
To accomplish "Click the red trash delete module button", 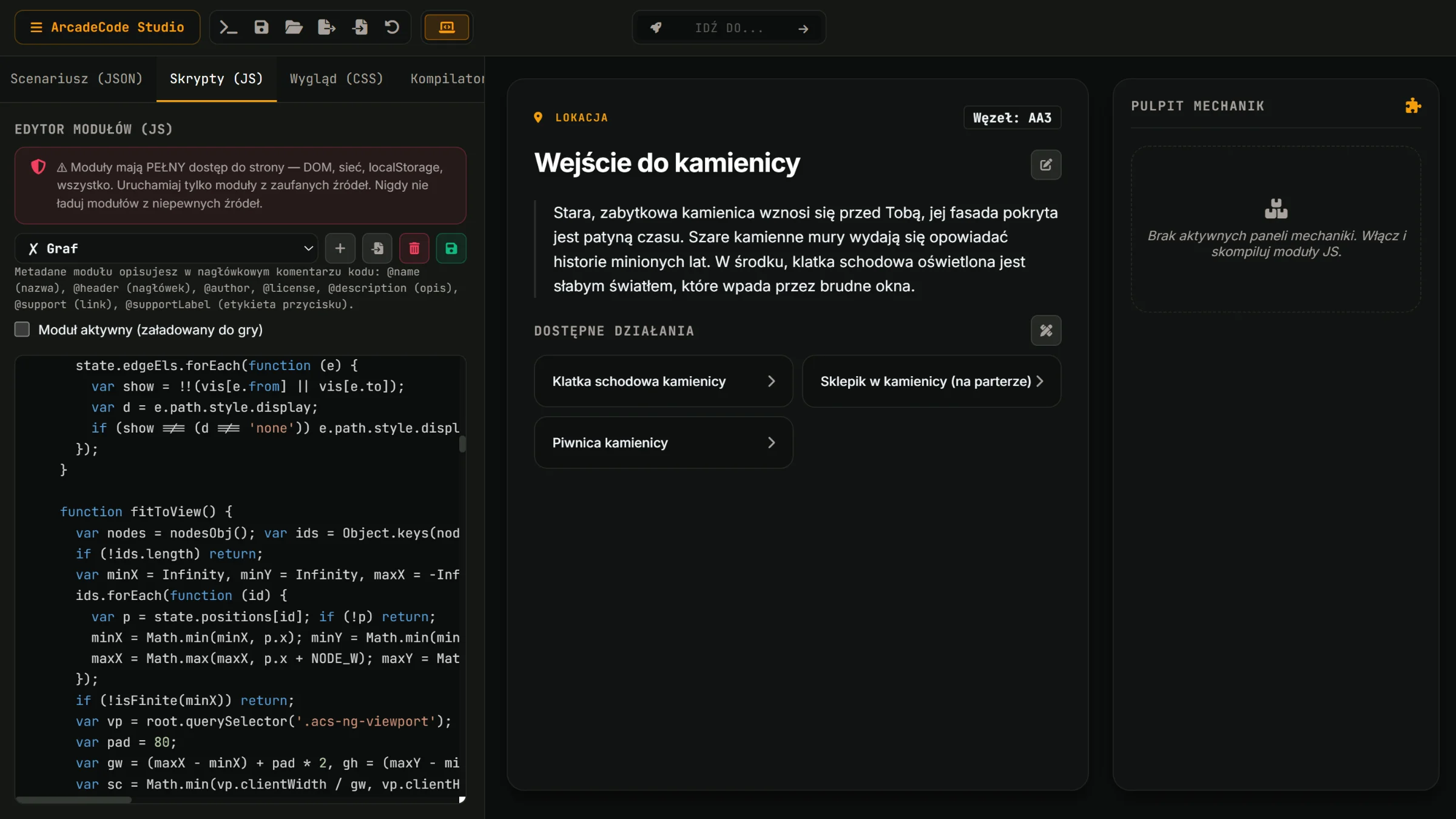I will (414, 248).
